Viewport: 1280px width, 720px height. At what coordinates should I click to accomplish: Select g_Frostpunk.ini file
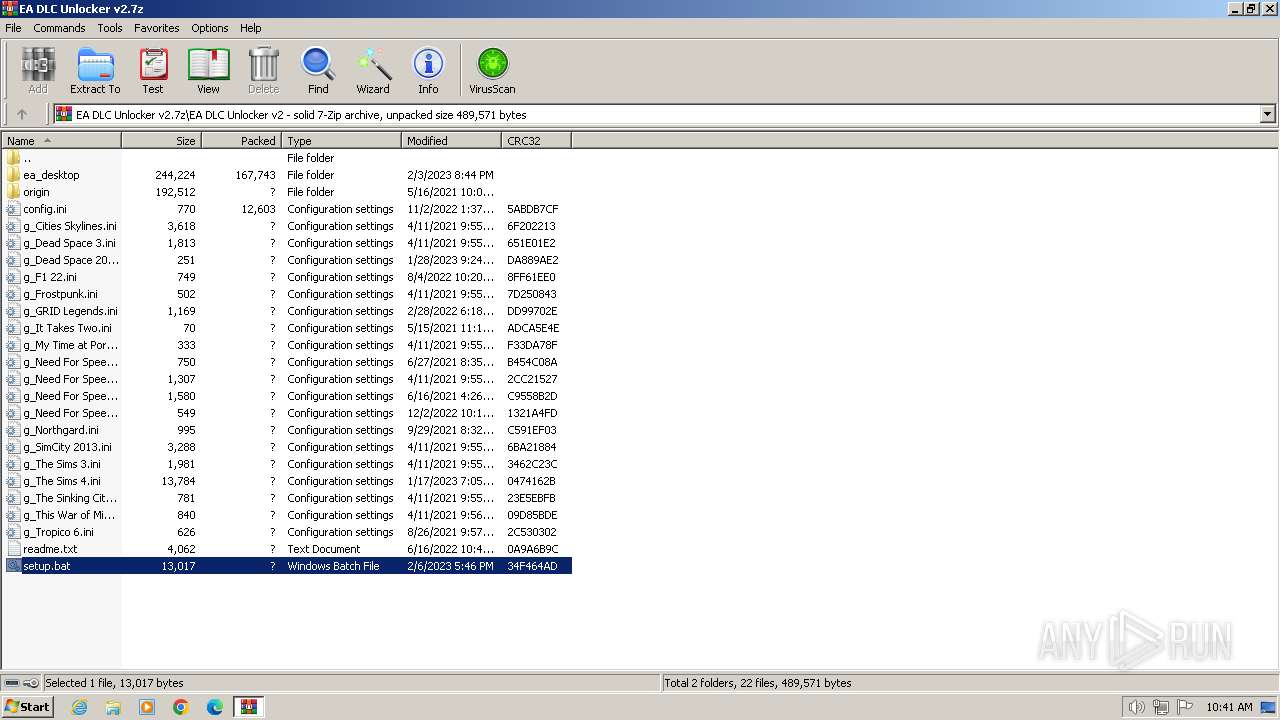[61, 294]
